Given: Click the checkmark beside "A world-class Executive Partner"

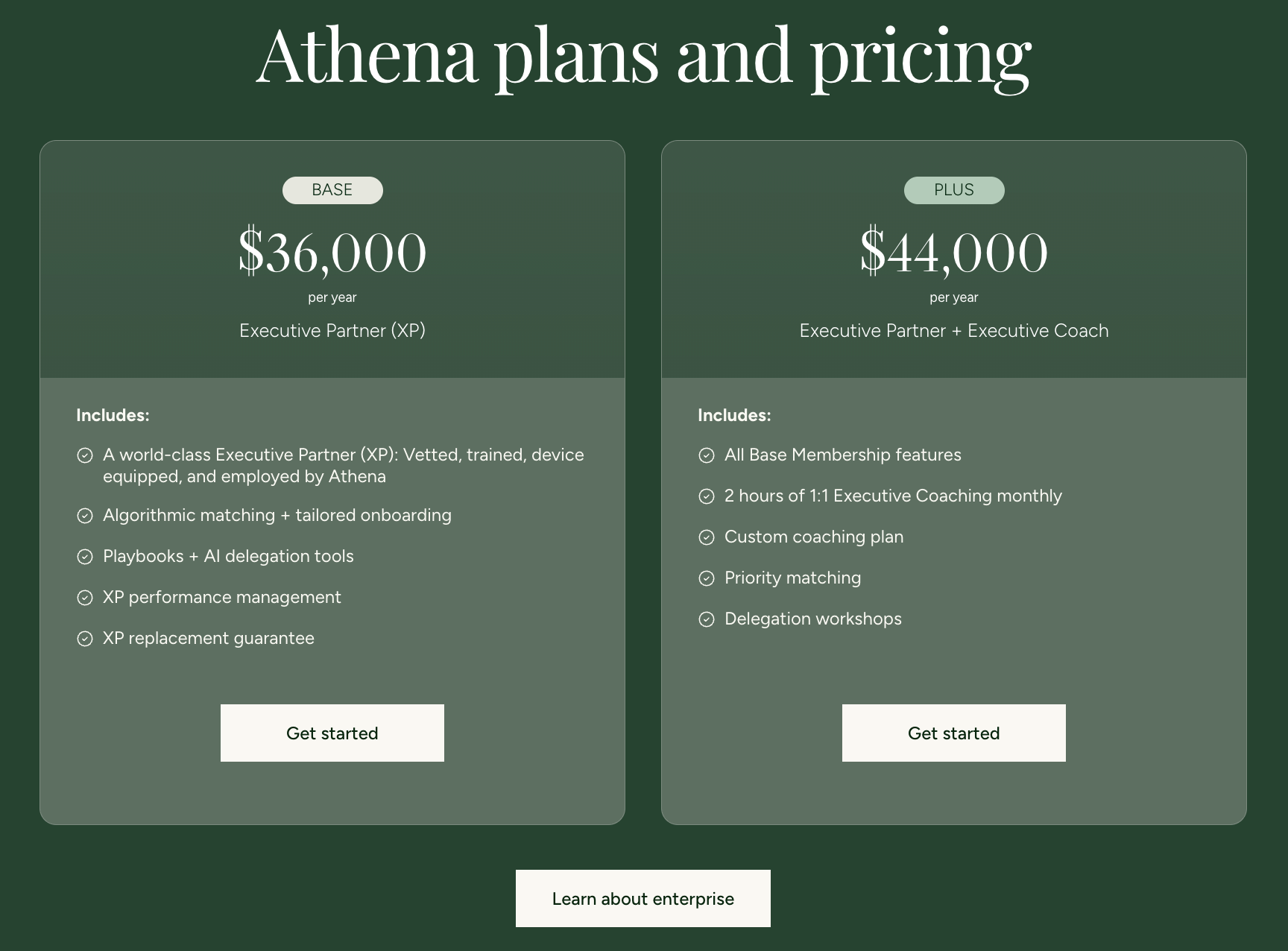Looking at the screenshot, I should tap(84, 455).
